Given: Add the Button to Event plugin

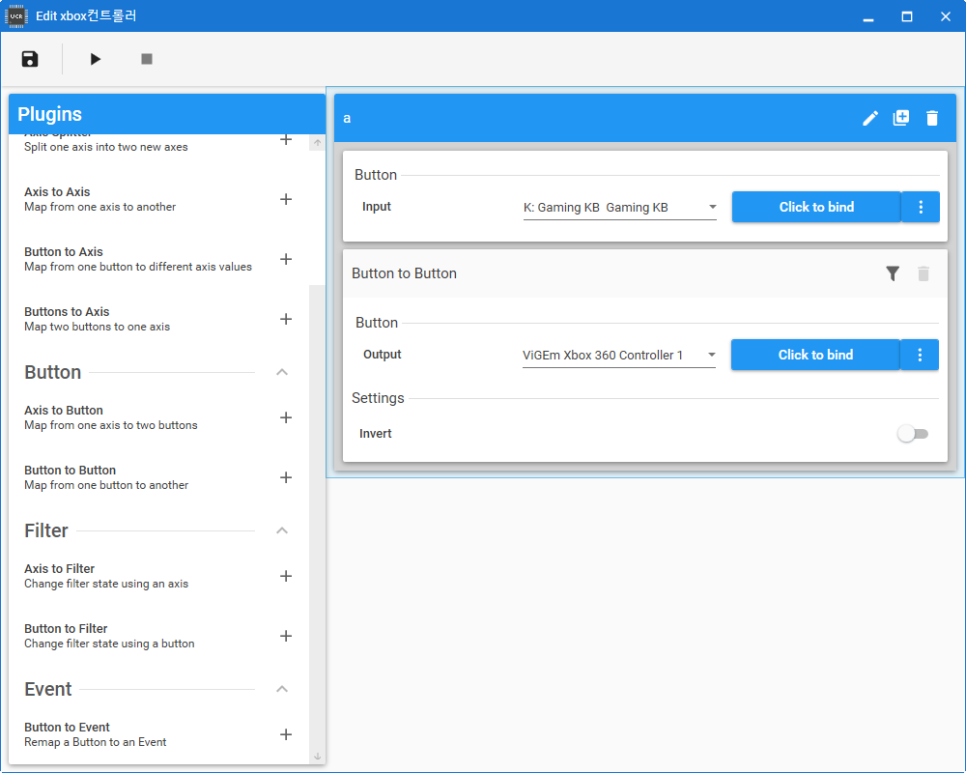Looking at the screenshot, I should click(x=286, y=734).
